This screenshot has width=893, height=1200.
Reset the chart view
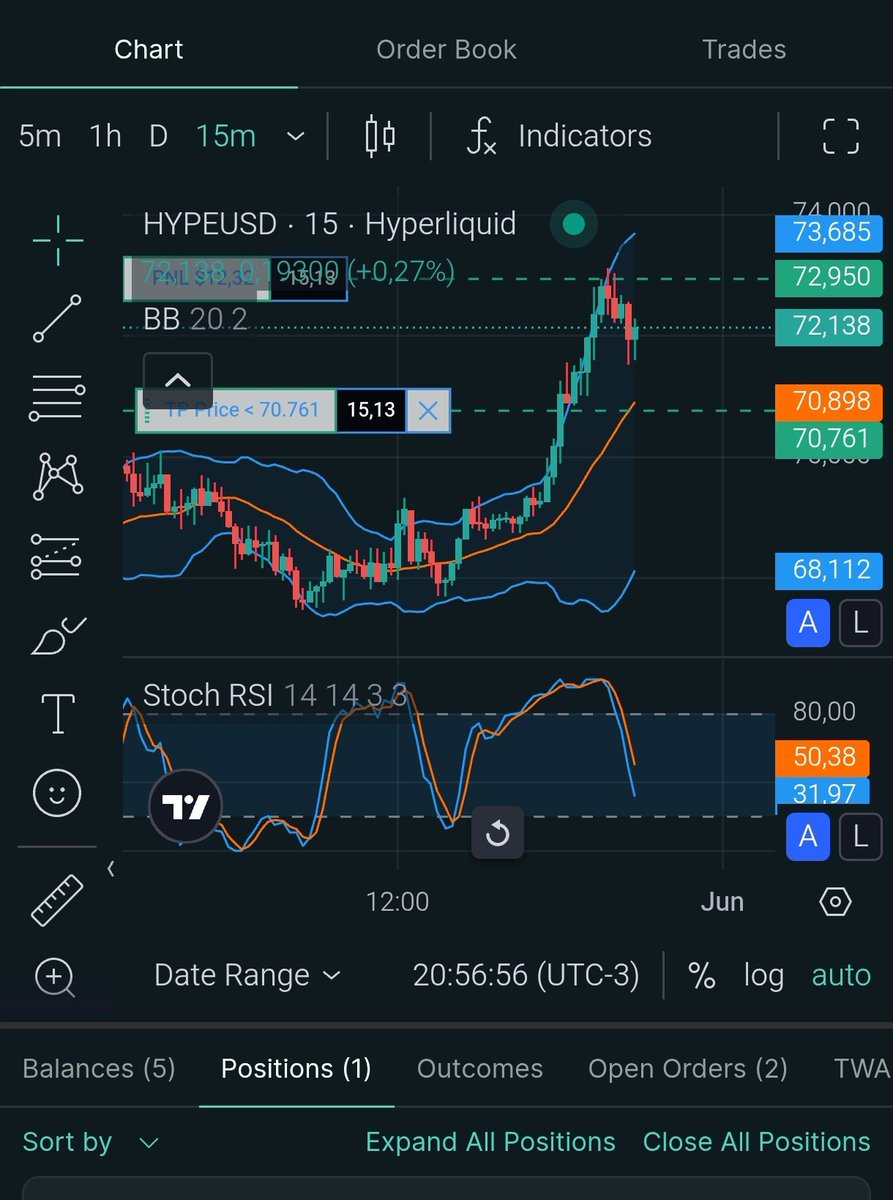[x=497, y=833]
